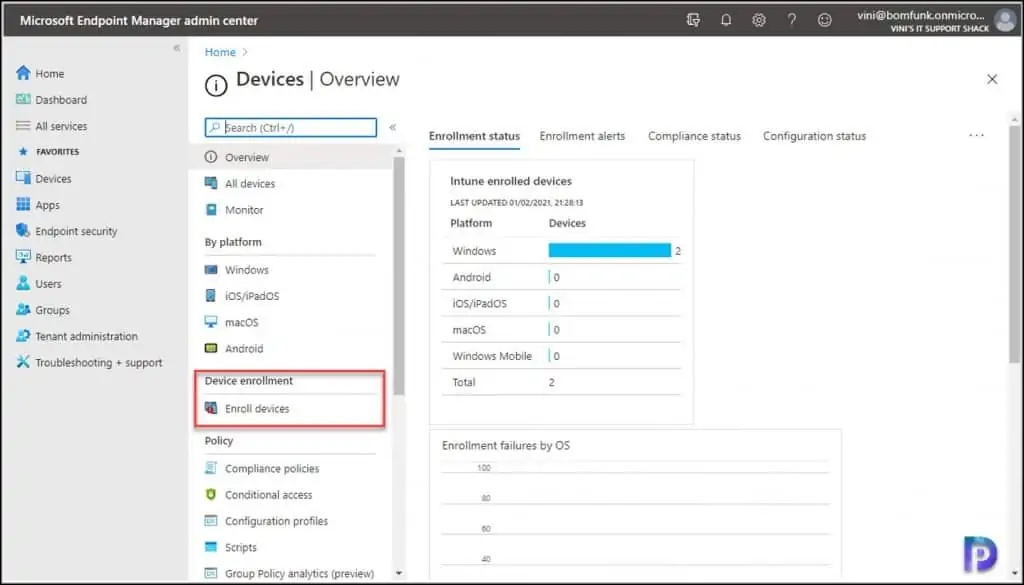Image resolution: width=1024 pixels, height=585 pixels.
Task: Open the notifications bell icon
Action: click(x=726, y=20)
